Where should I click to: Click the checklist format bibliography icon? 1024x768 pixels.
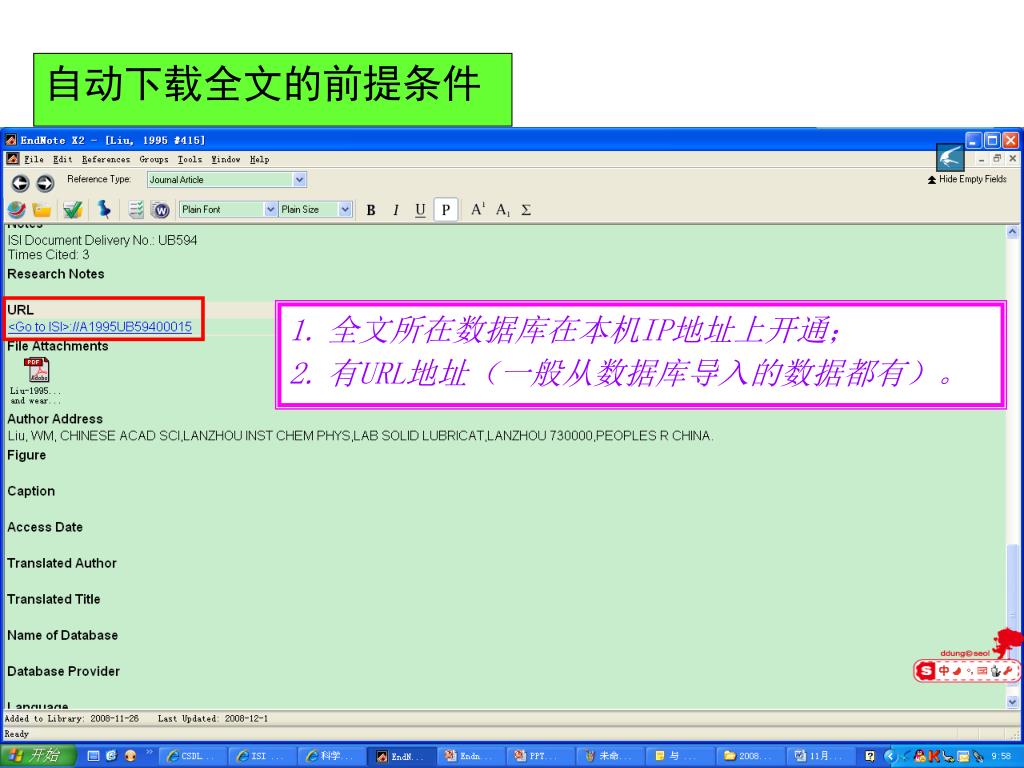[x=136, y=210]
